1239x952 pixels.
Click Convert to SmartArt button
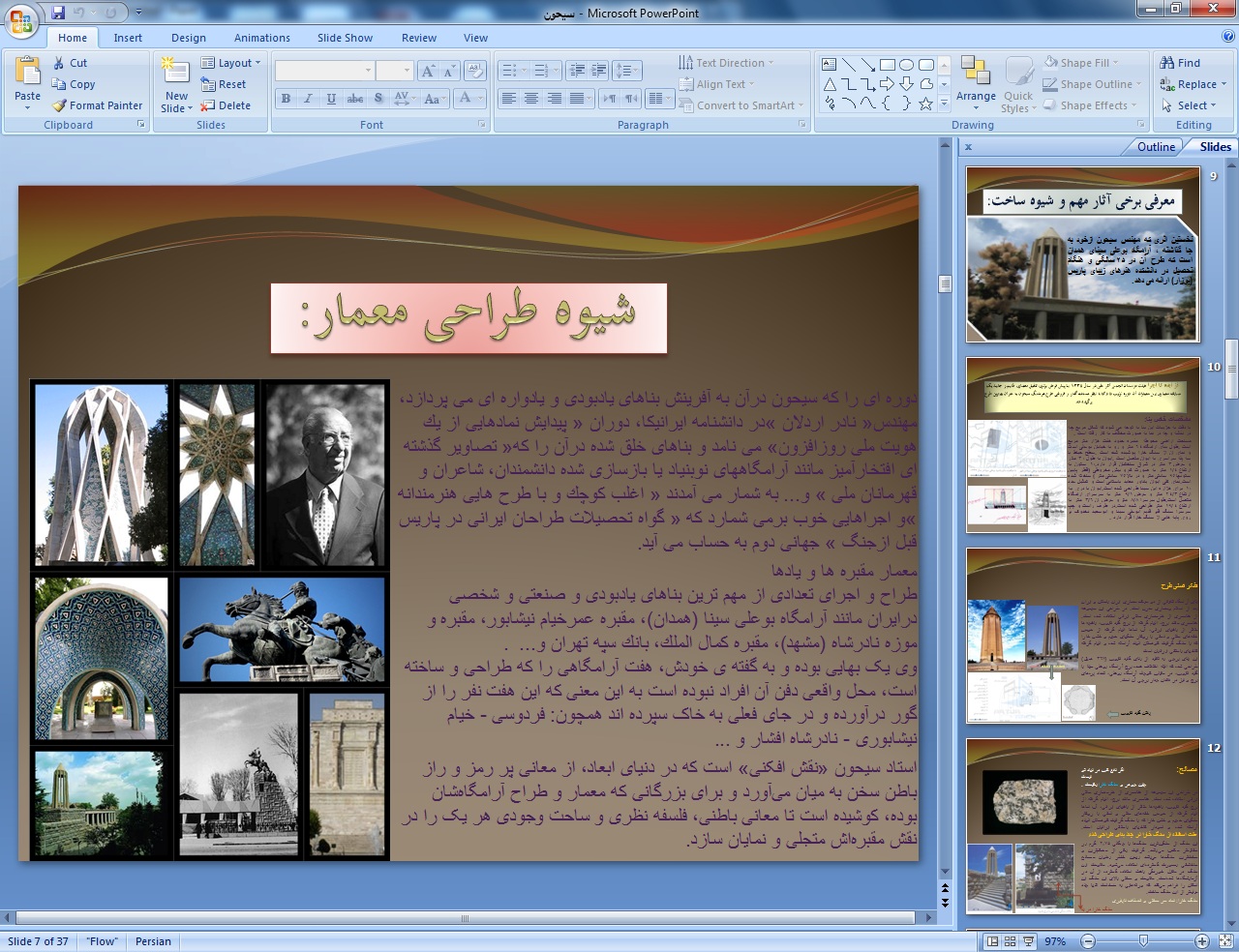click(x=739, y=105)
